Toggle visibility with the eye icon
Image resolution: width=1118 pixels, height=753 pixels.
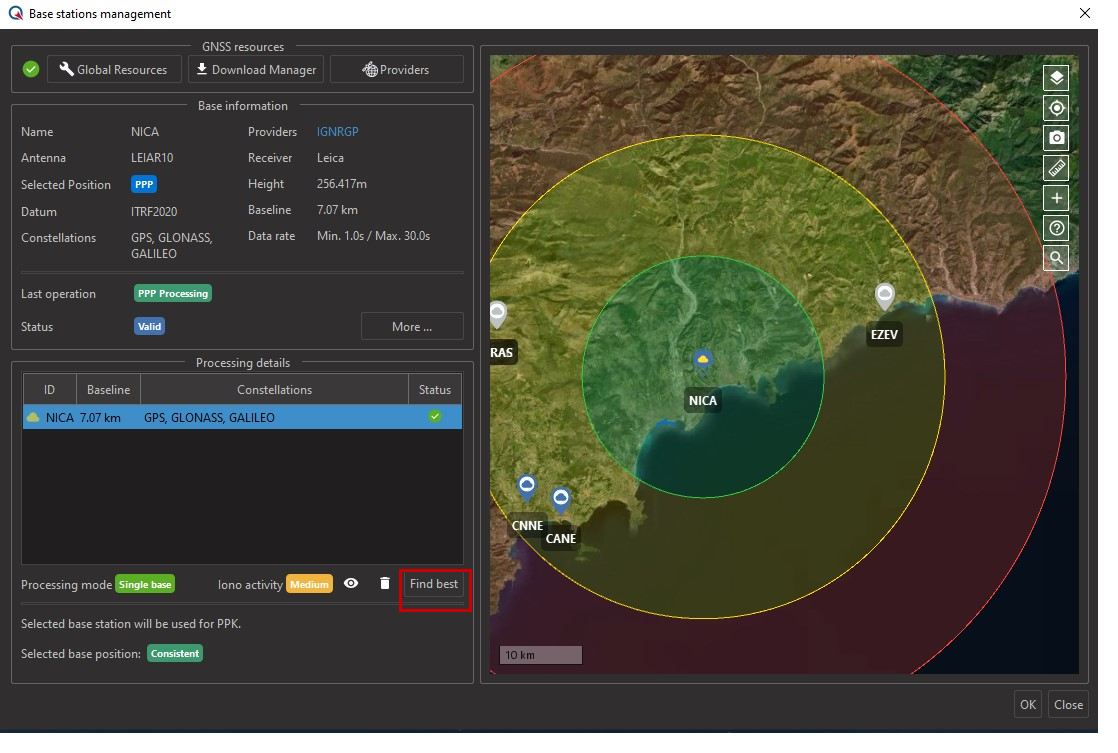[351, 584]
